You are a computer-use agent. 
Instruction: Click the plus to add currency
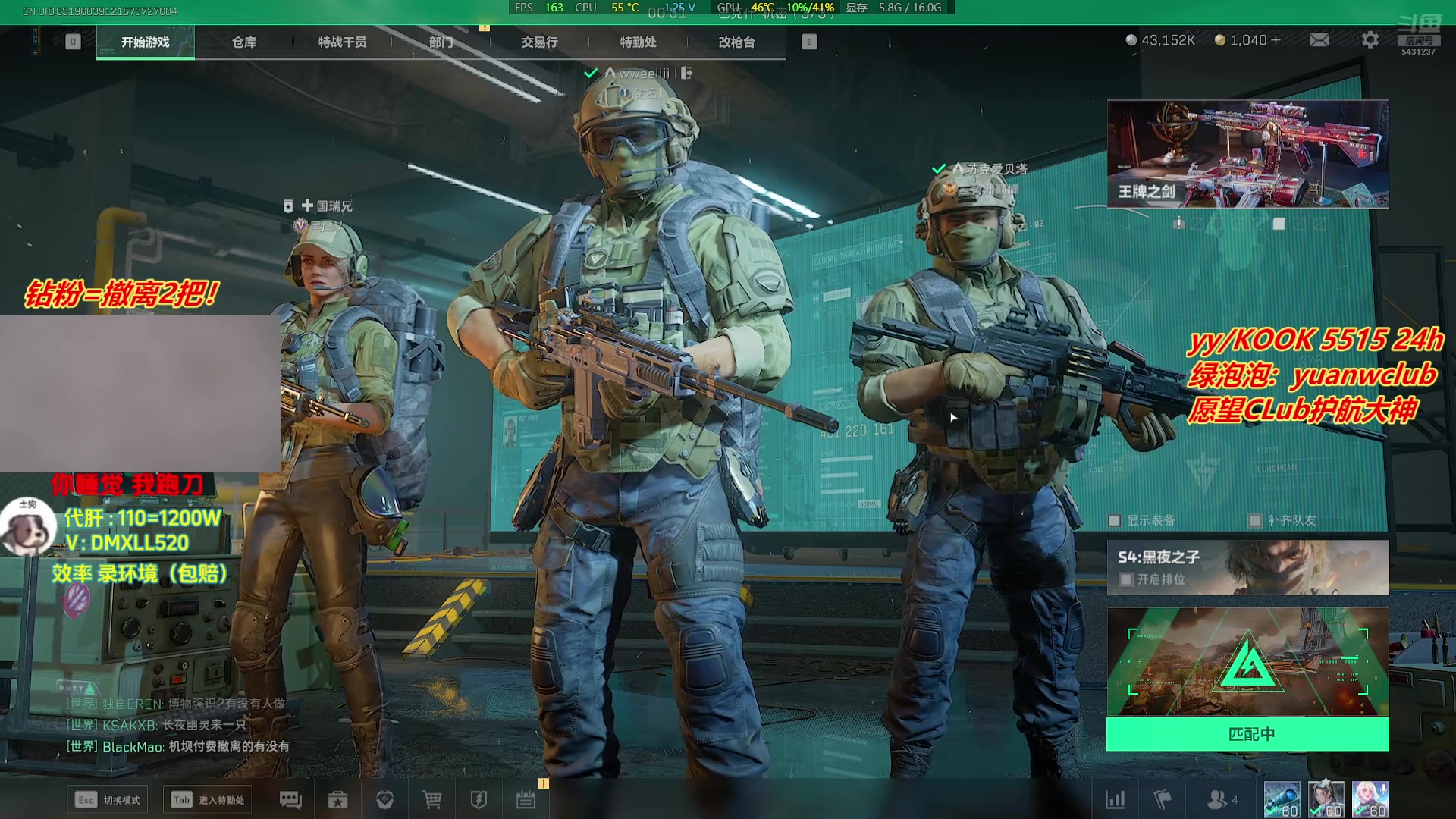(x=1276, y=39)
